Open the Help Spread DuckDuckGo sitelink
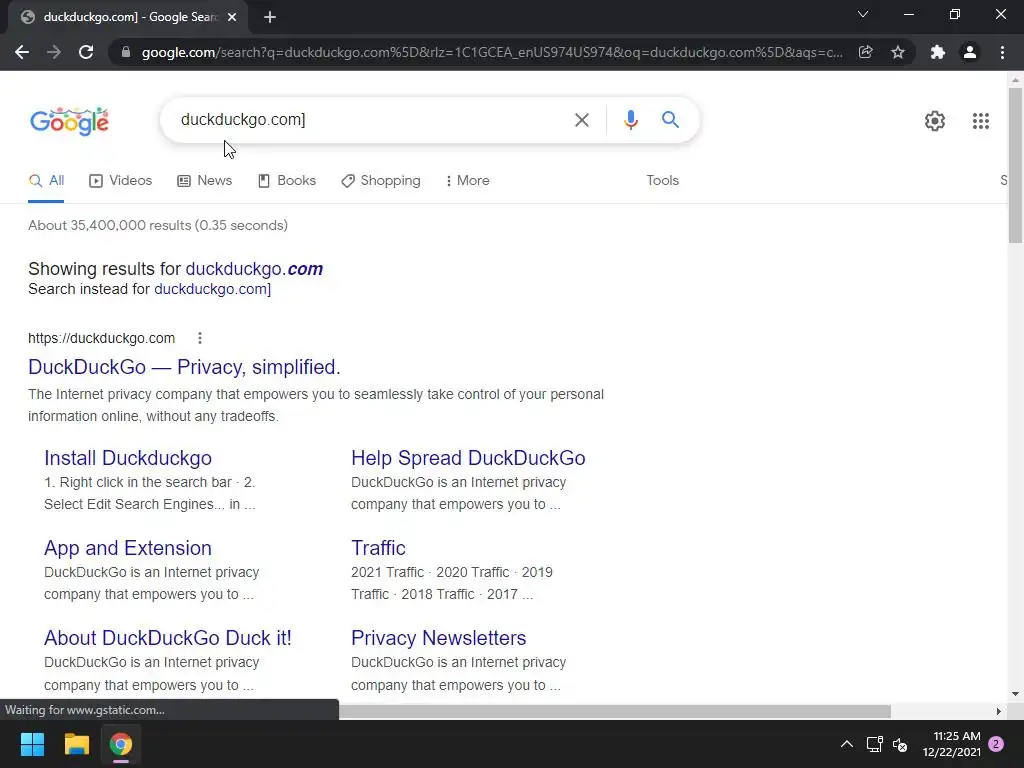The height and width of the screenshot is (768, 1024). [468, 458]
